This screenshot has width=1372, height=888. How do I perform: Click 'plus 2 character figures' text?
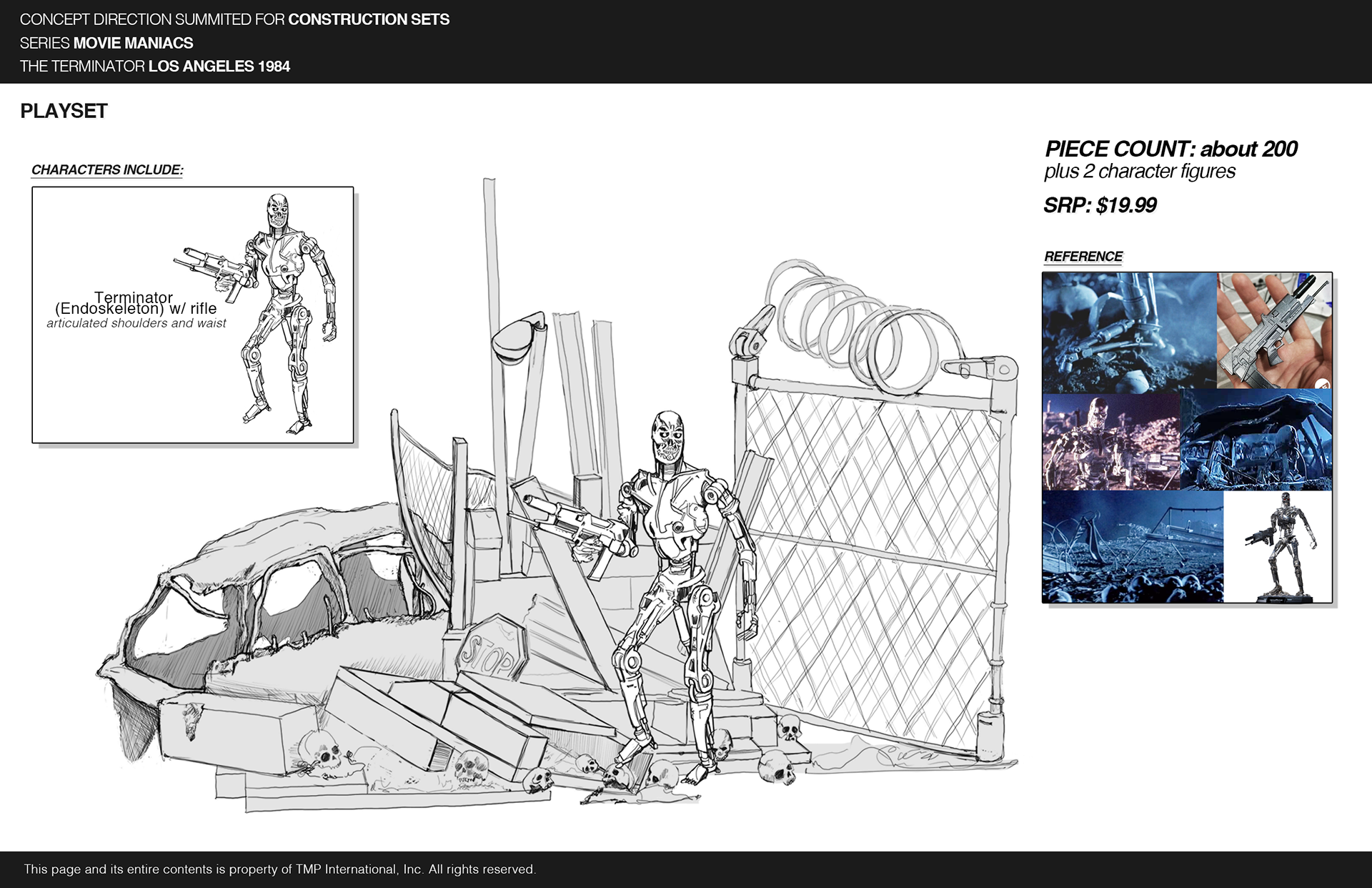[1139, 172]
